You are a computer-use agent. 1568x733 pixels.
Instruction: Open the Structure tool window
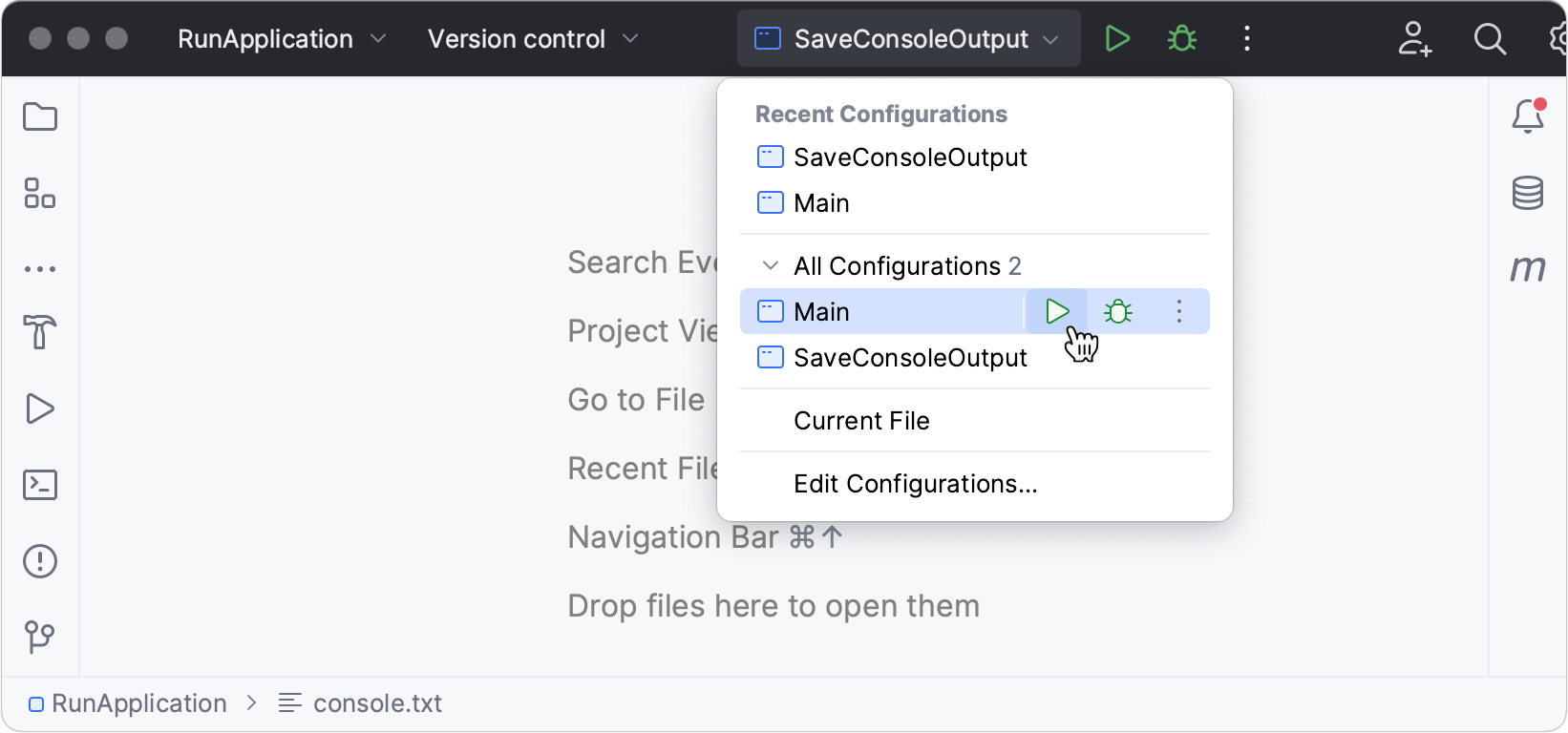click(x=39, y=194)
